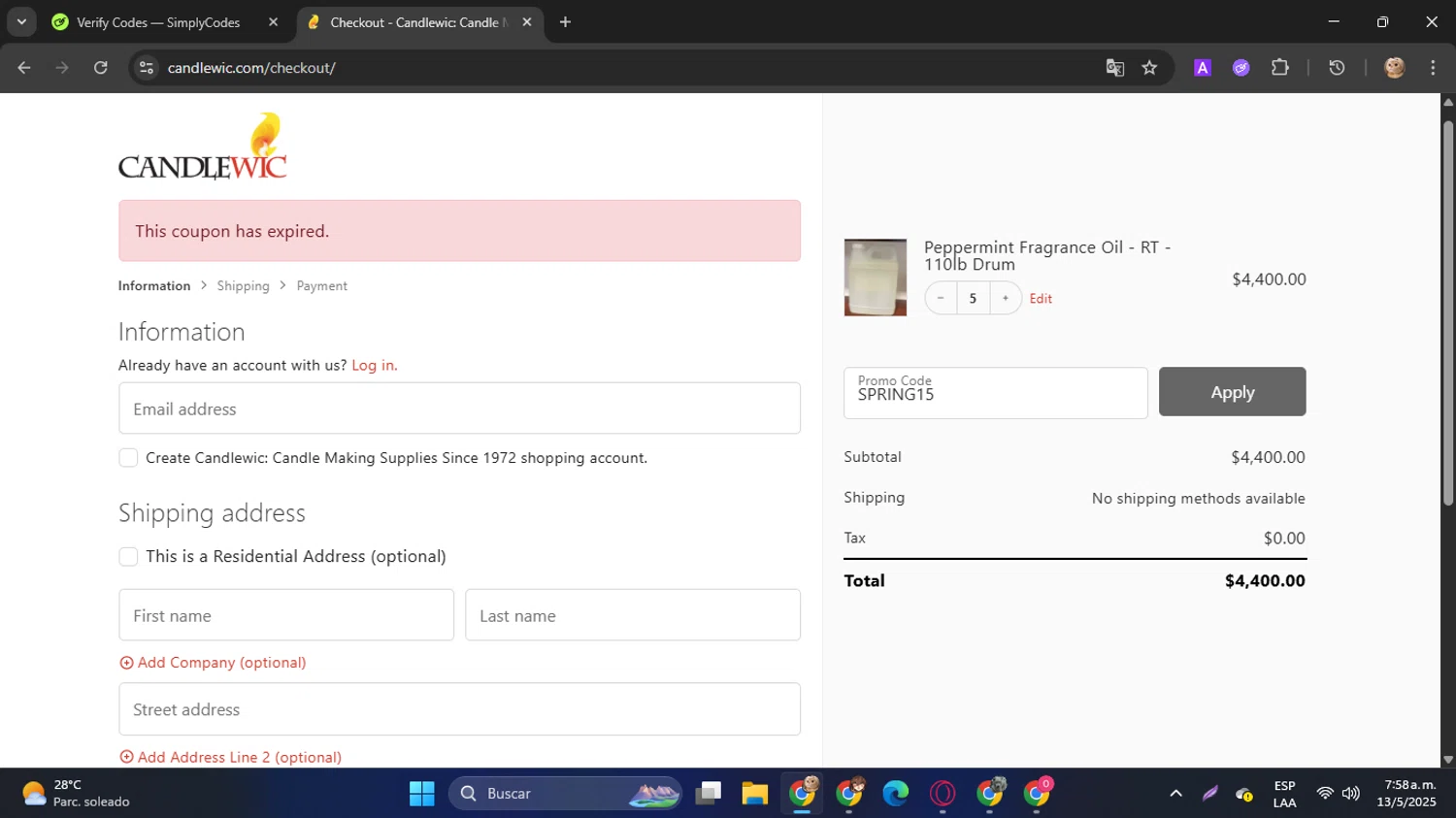The height and width of the screenshot is (818, 1456).
Task: Open Task View in taskbar
Action: point(709,794)
